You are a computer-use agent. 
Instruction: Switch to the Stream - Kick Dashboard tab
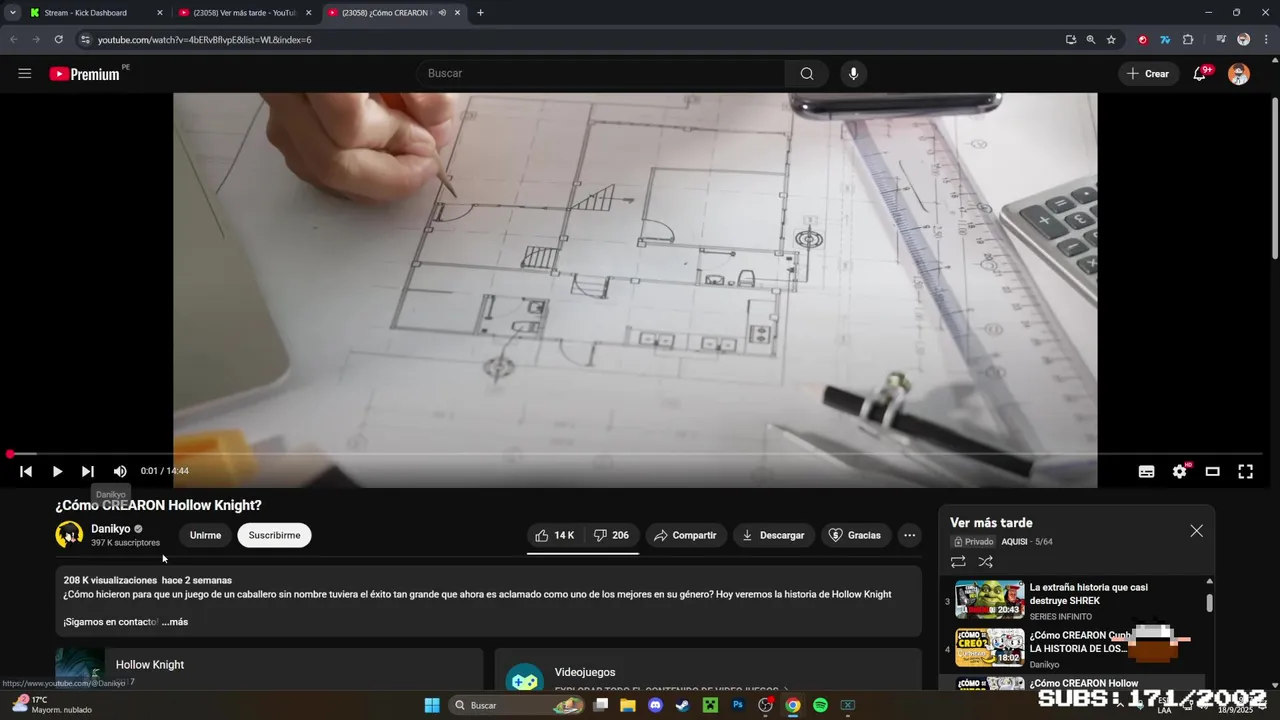pos(85,13)
